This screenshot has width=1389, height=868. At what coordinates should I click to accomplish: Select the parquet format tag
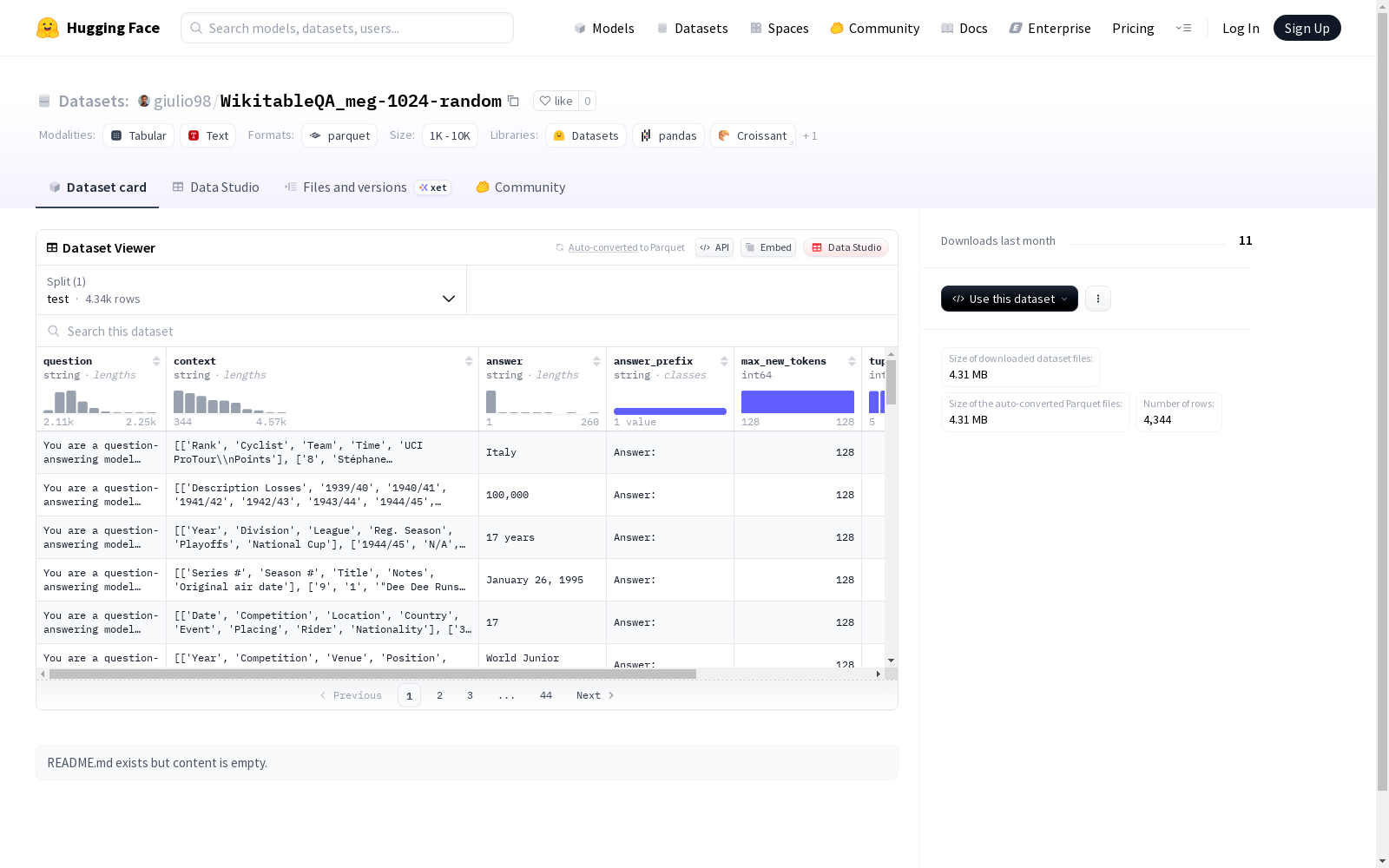click(339, 135)
